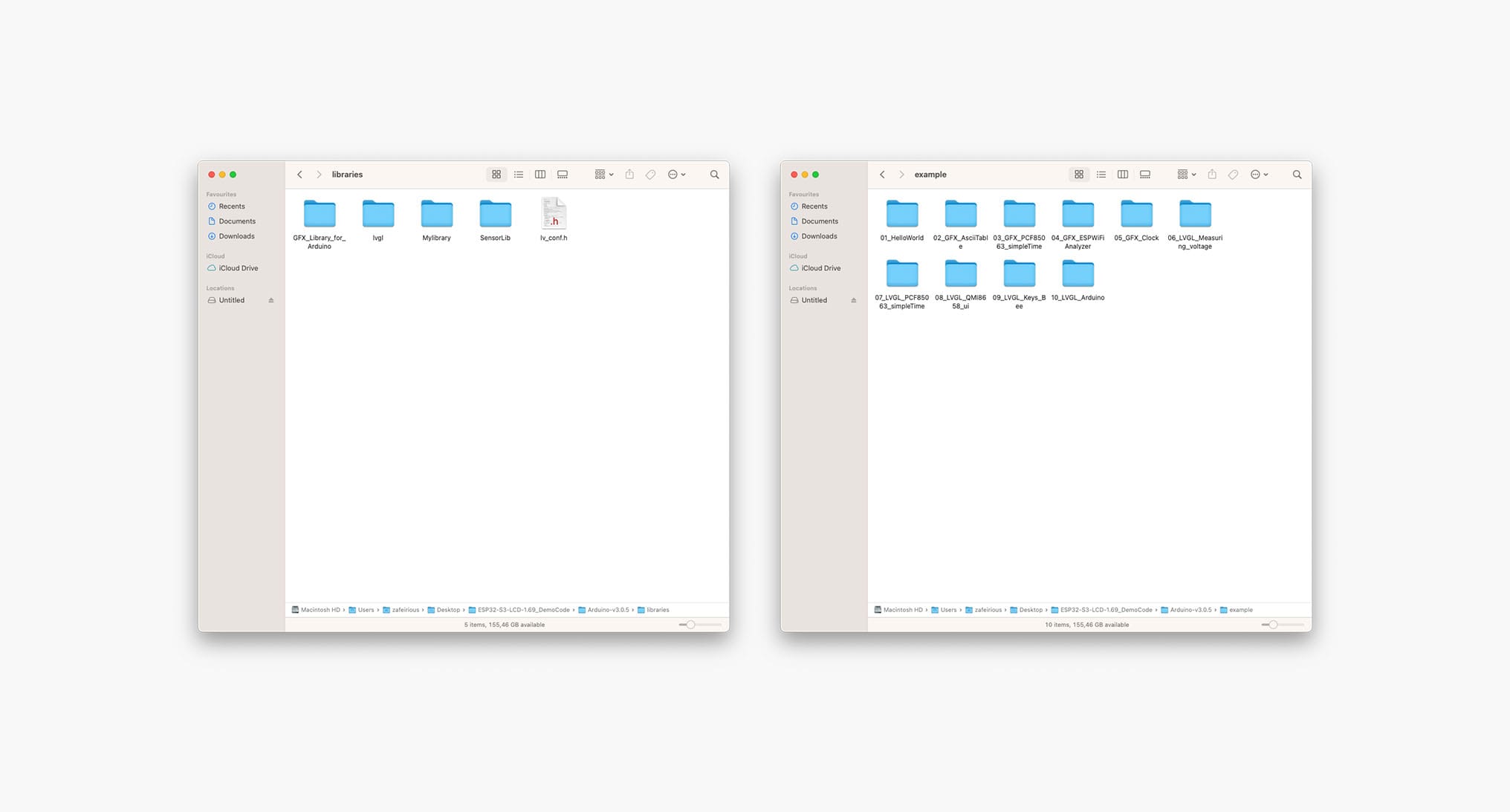Open action menu dropdown in libraries window
The width and height of the screenshot is (1510, 812).
click(x=676, y=175)
